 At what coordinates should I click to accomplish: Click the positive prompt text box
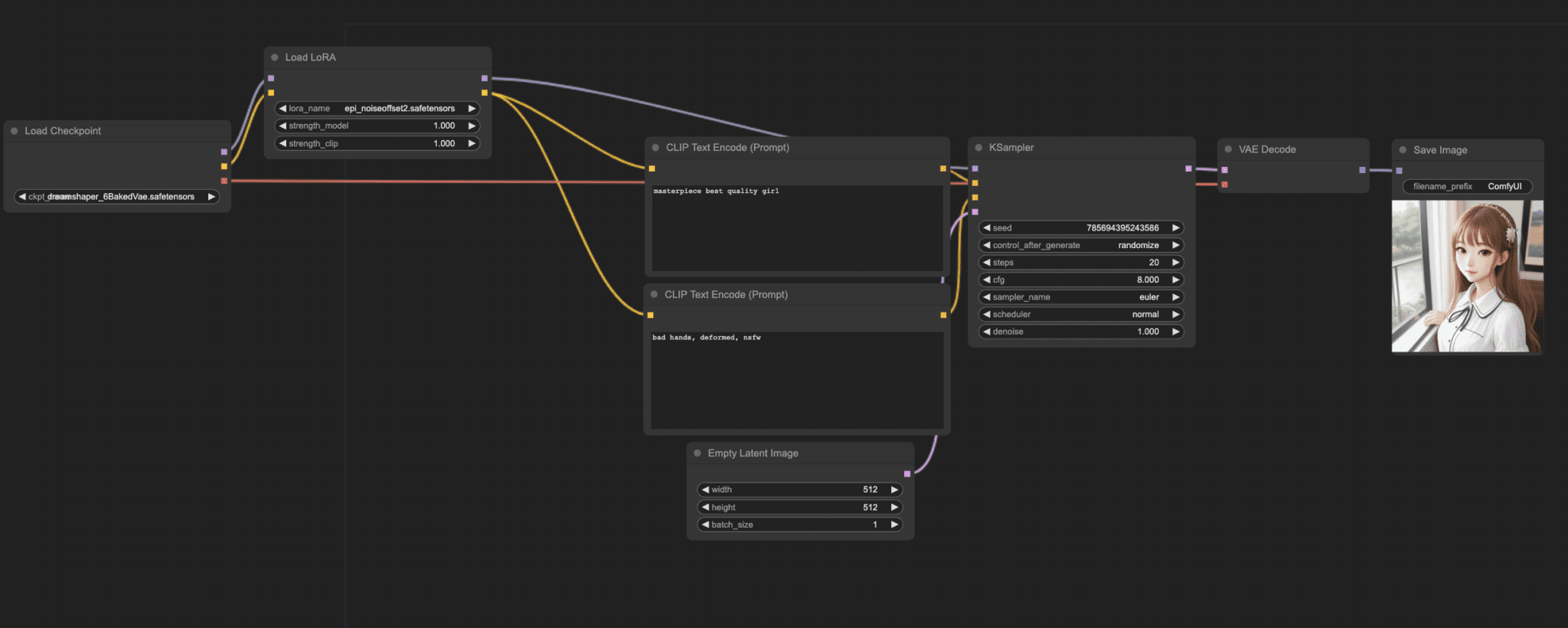[797, 228]
